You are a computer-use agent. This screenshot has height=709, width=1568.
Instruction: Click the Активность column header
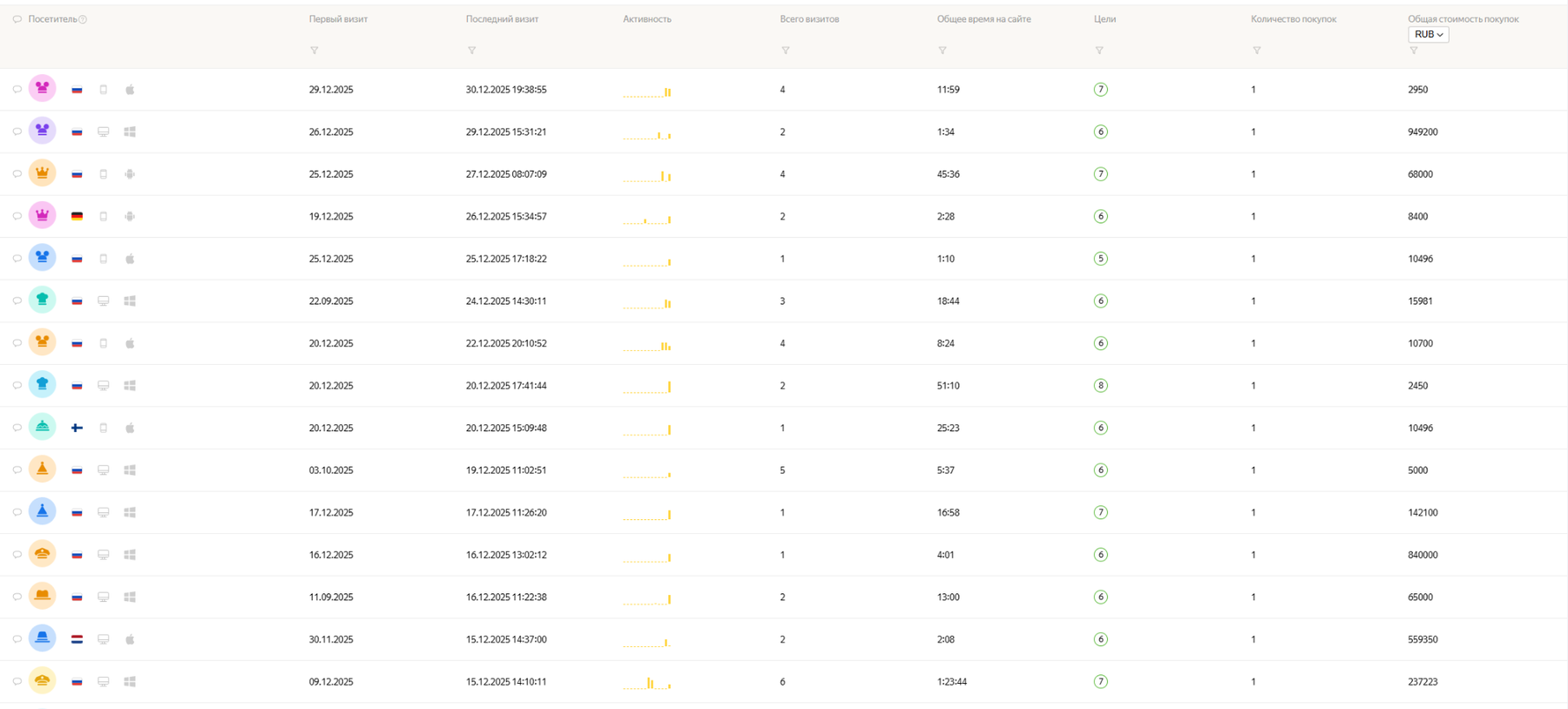click(x=646, y=19)
